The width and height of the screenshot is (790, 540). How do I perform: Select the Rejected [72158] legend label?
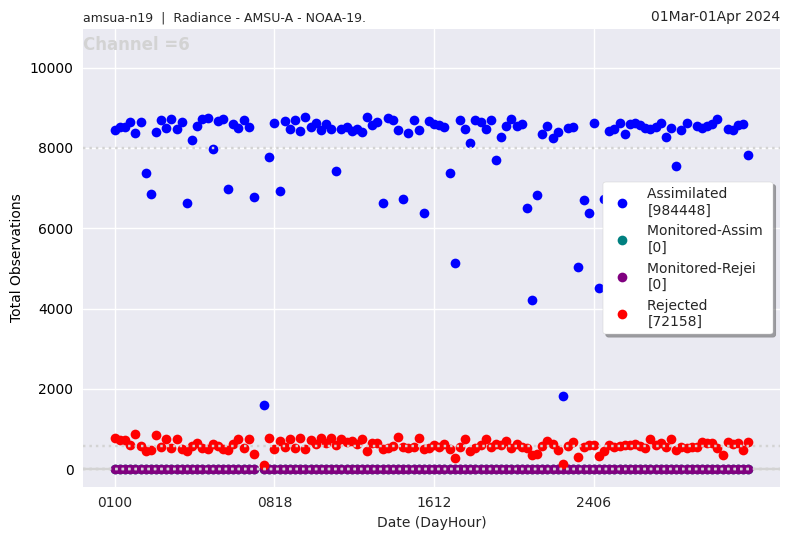click(x=675, y=313)
